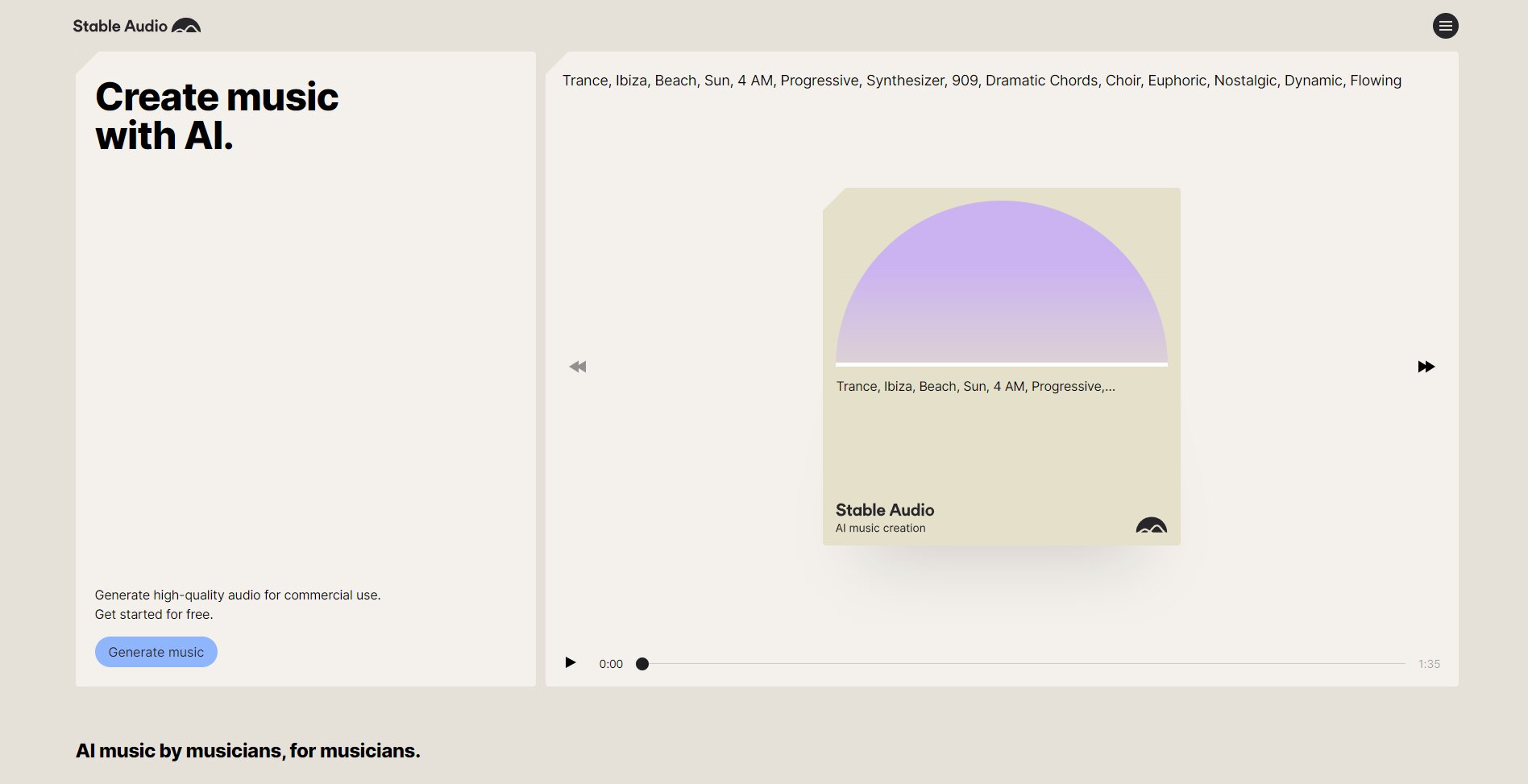Skip to the next track
This screenshot has height=784, width=1528.
click(x=1426, y=367)
